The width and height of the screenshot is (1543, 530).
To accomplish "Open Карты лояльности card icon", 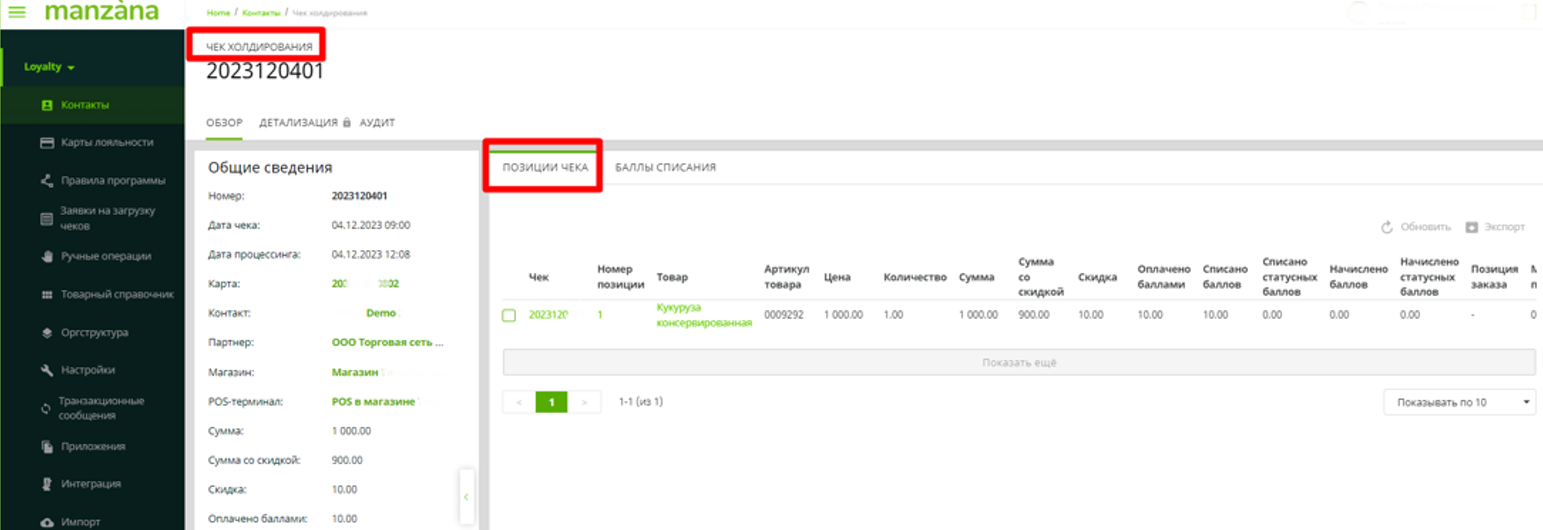I will click(x=46, y=143).
